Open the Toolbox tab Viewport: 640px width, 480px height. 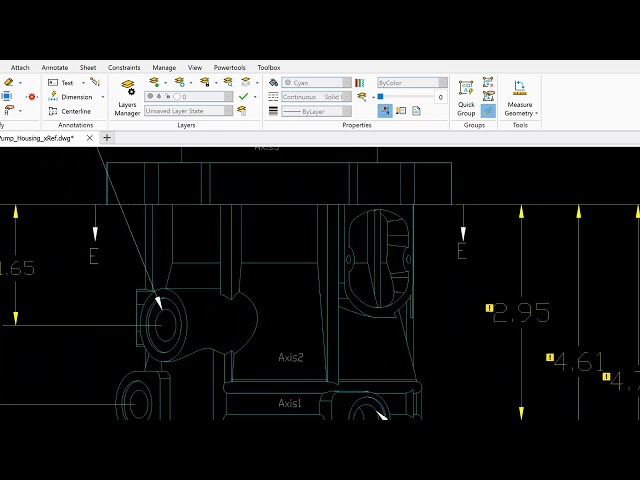pyautogui.click(x=269, y=67)
